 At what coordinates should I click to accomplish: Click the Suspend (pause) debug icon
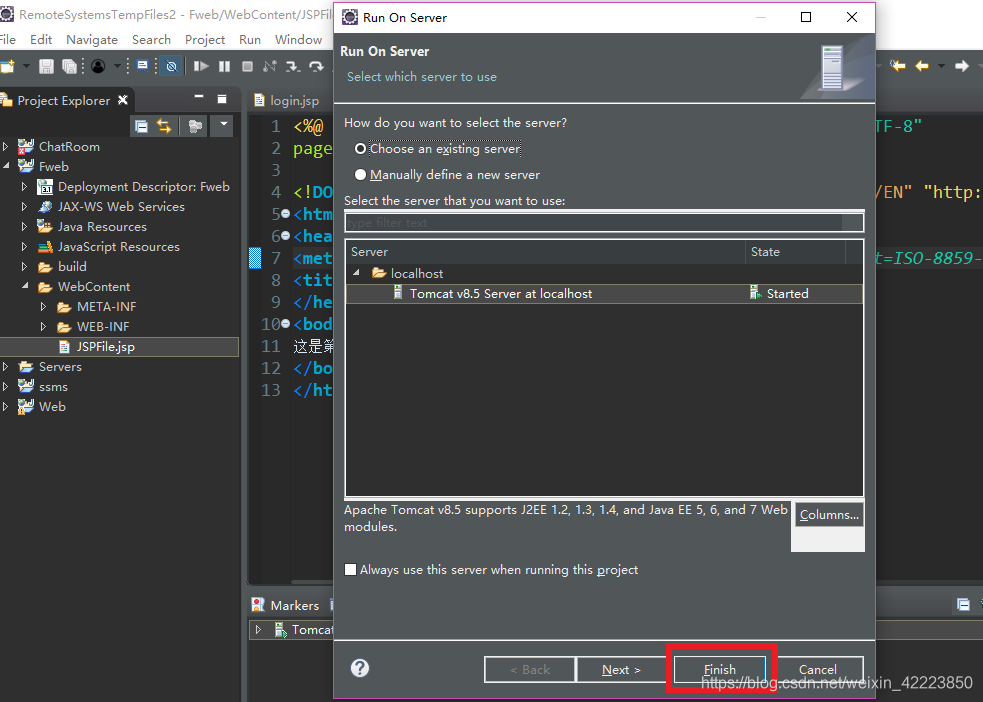224,66
